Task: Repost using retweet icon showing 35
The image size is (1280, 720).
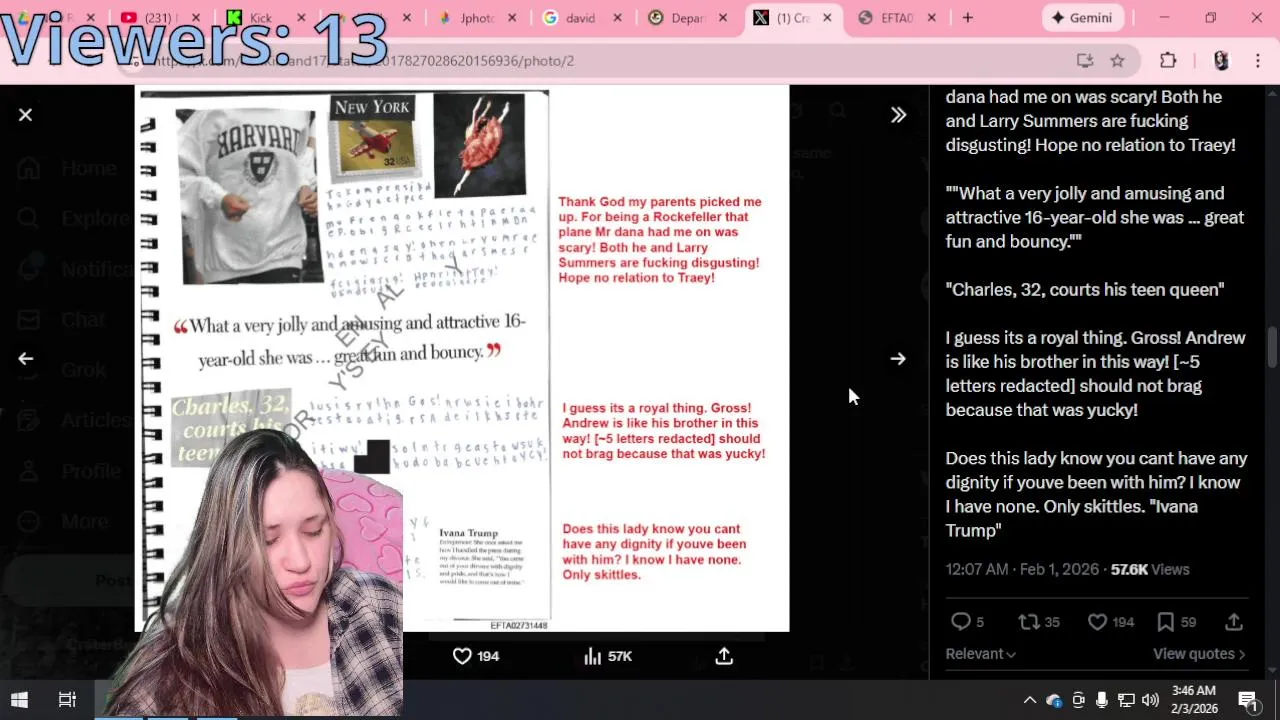Action: click(x=1038, y=622)
